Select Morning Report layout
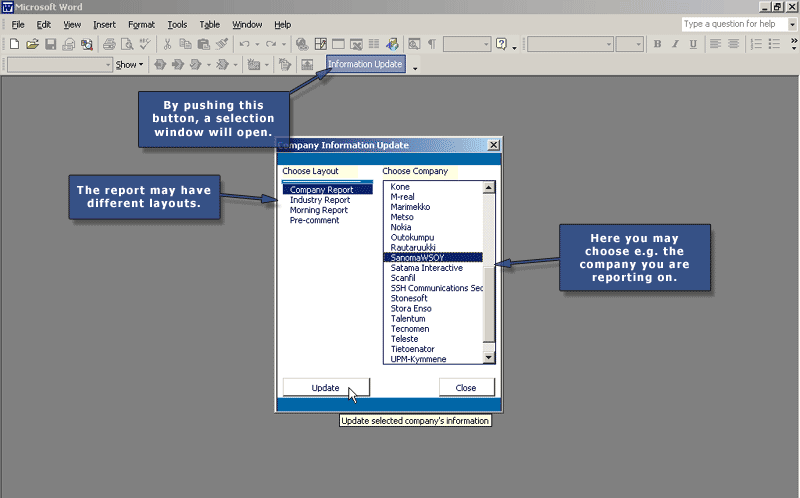Screen dimensions: 800x498 tap(318, 210)
